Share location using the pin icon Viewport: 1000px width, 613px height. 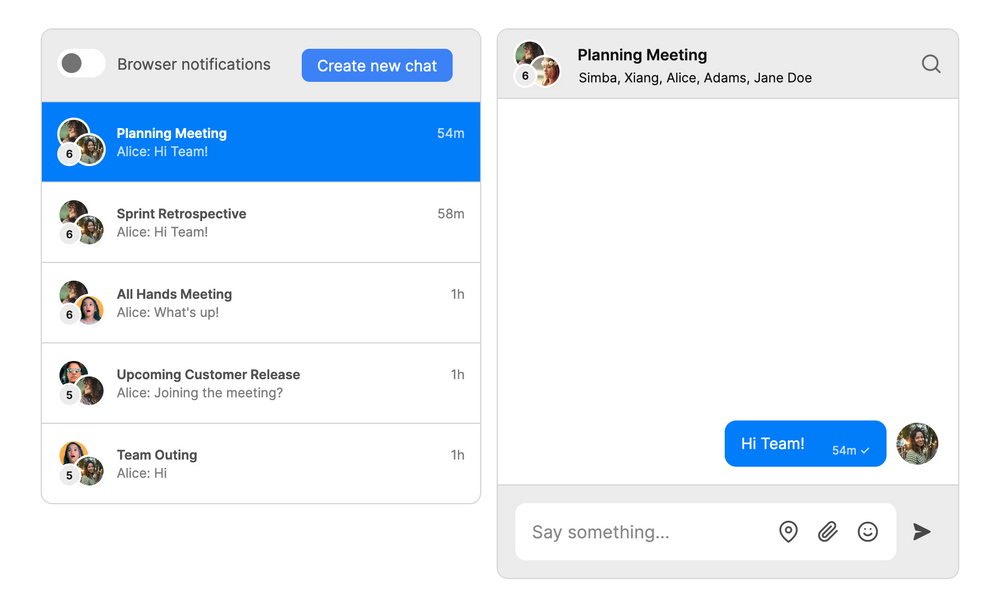pyautogui.click(x=788, y=532)
